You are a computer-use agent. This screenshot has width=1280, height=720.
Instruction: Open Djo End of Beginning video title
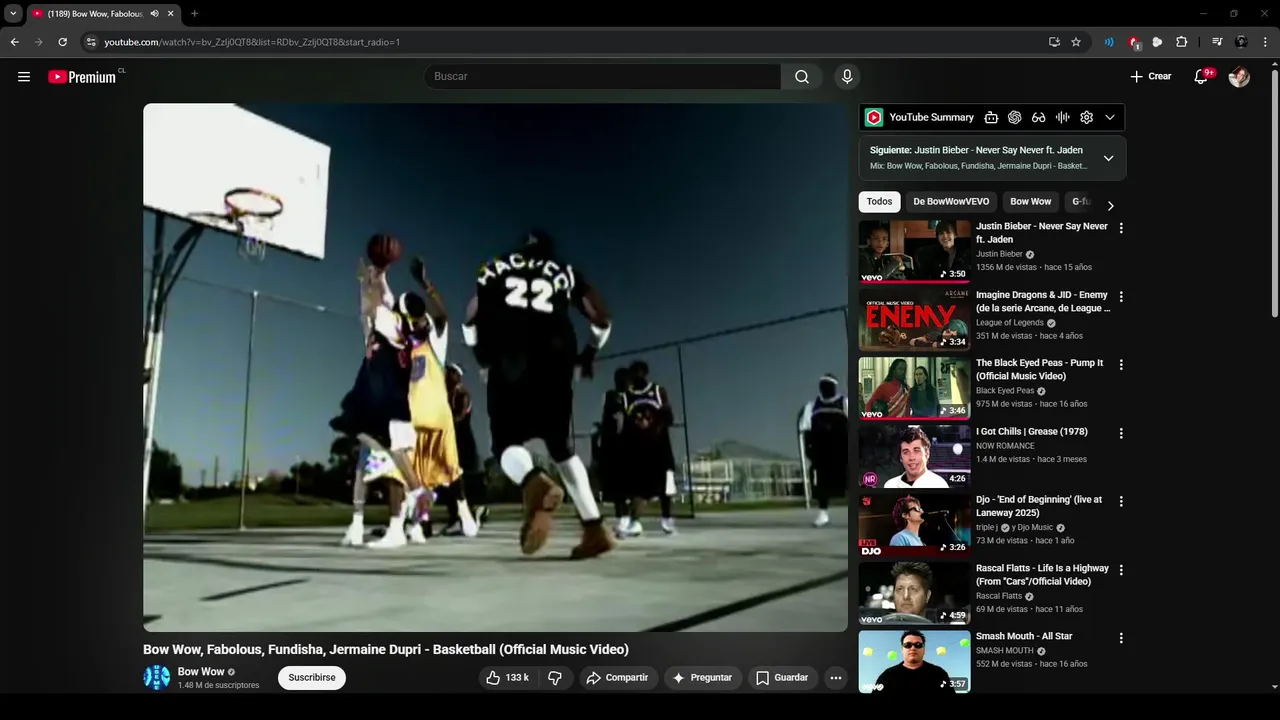pyautogui.click(x=1039, y=506)
